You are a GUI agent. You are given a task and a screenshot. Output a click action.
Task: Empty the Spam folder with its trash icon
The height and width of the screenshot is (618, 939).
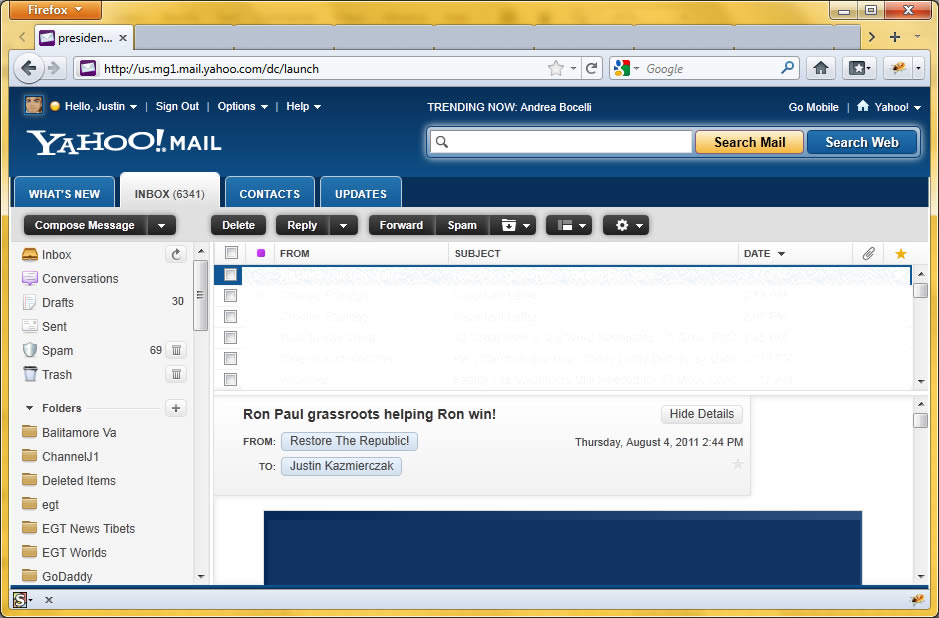pos(176,350)
